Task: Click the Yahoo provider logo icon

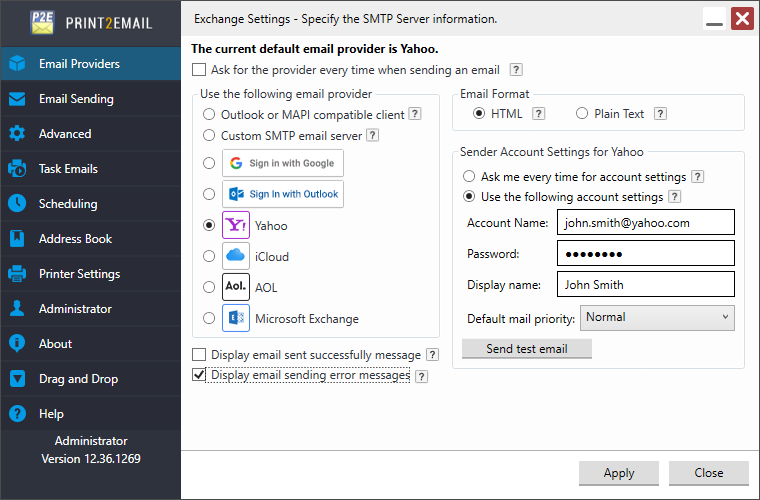Action: pyautogui.click(x=236, y=225)
